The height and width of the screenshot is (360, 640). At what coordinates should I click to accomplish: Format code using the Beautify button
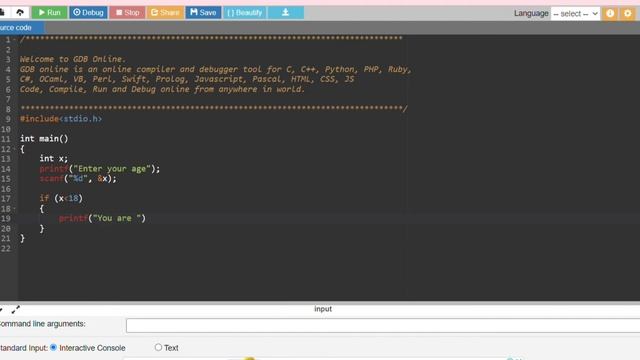[245, 13]
